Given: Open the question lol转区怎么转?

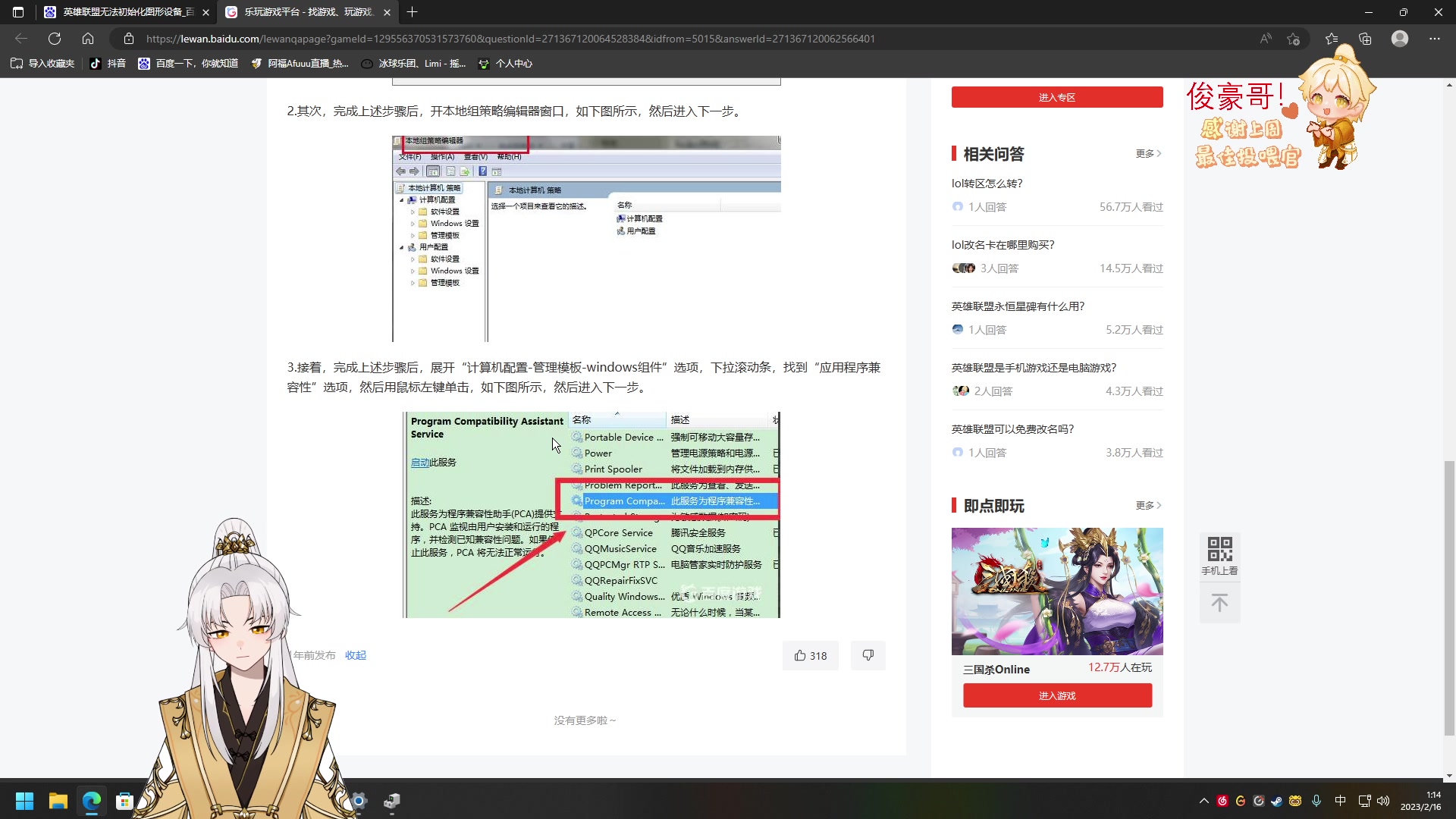Looking at the screenshot, I should pos(987,184).
